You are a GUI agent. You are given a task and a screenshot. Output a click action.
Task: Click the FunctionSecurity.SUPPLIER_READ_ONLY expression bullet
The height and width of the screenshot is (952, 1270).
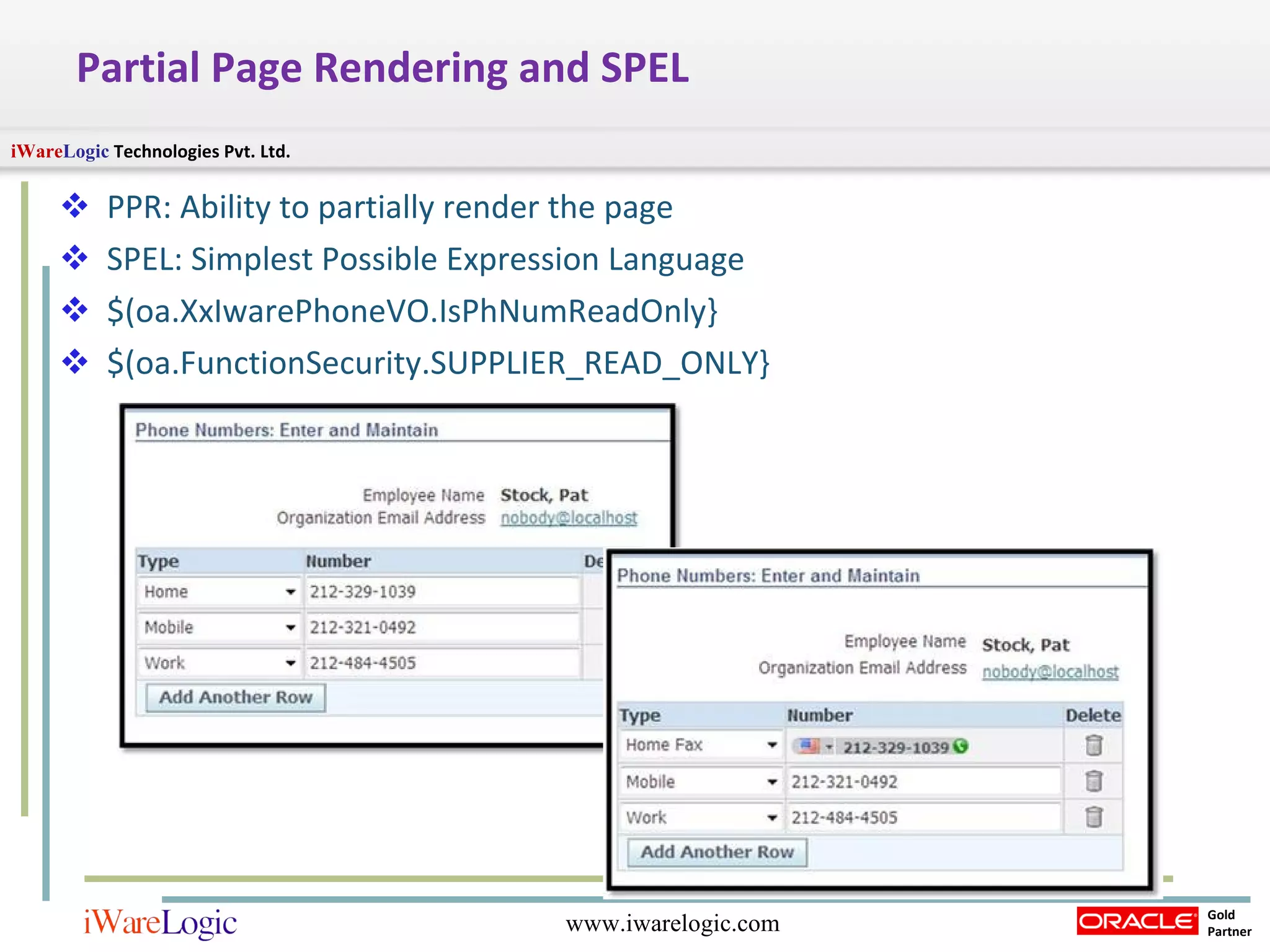coord(438,363)
